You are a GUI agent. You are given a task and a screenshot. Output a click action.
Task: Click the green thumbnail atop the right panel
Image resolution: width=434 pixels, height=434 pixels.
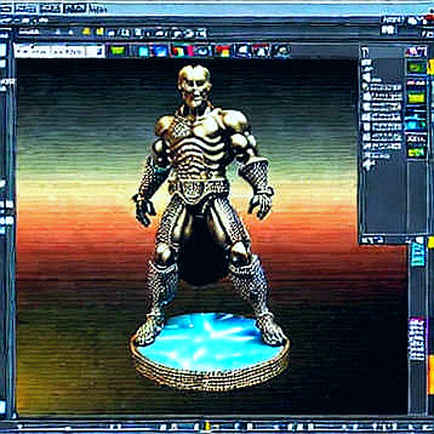pos(415,67)
